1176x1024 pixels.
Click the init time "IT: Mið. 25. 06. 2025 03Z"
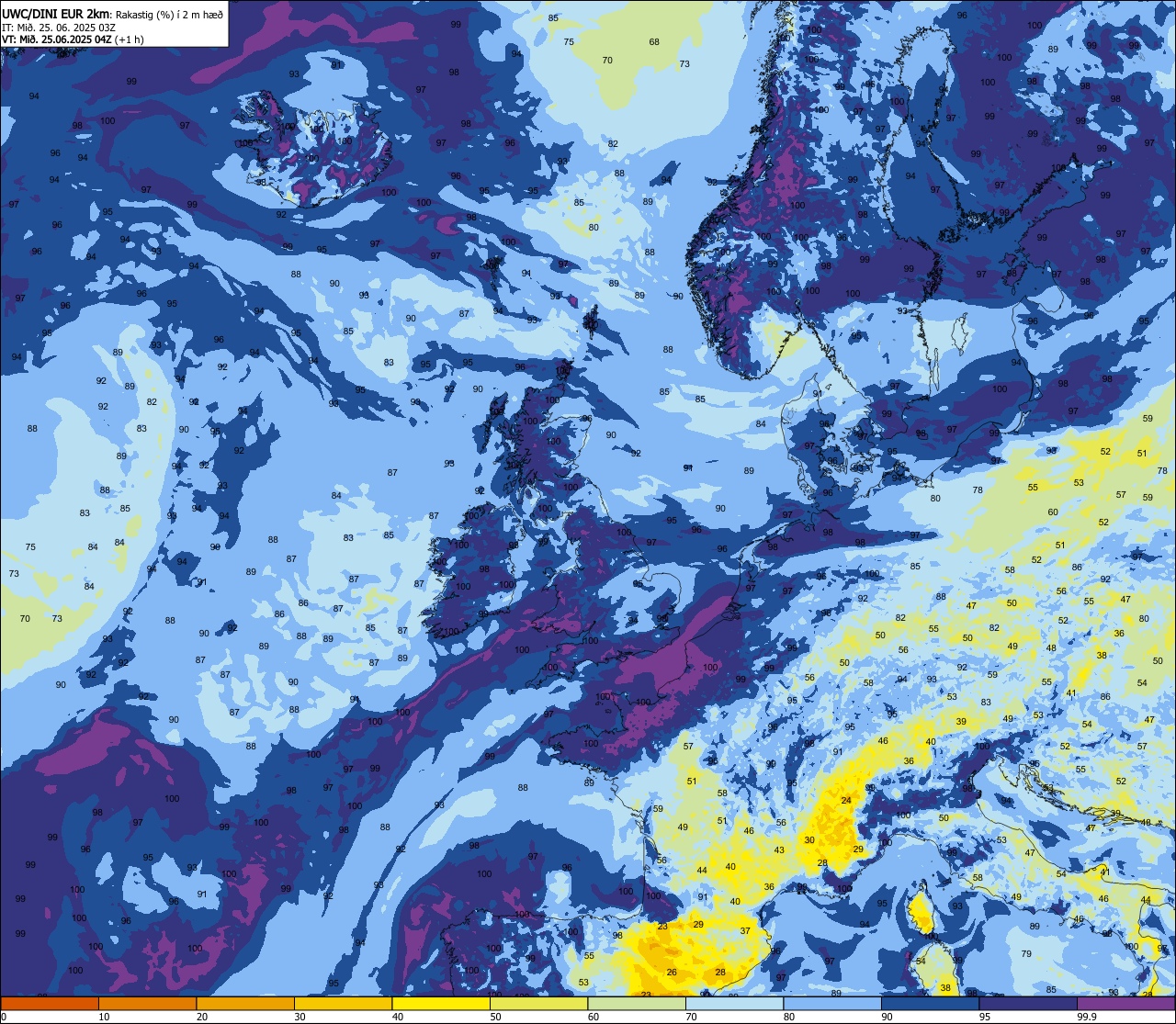pos(59,28)
